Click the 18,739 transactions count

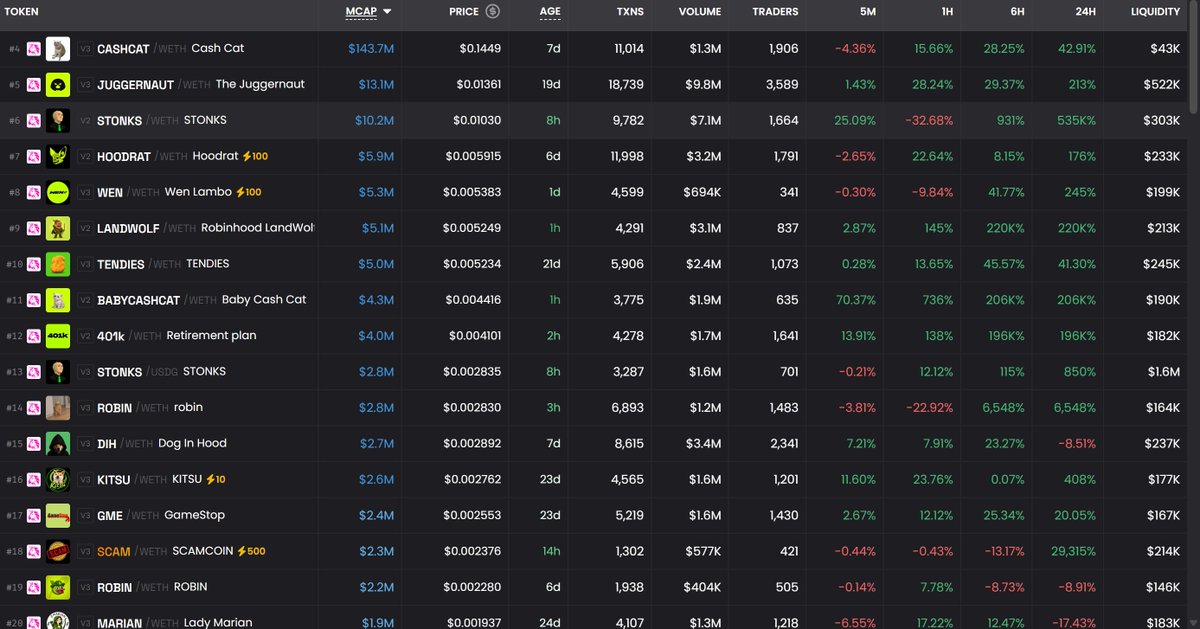(x=625, y=84)
